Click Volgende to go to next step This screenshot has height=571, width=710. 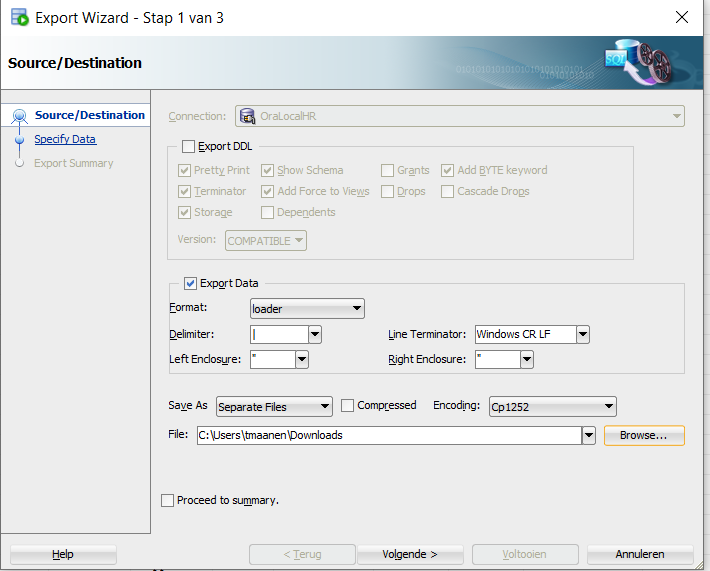pyautogui.click(x=410, y=554)
